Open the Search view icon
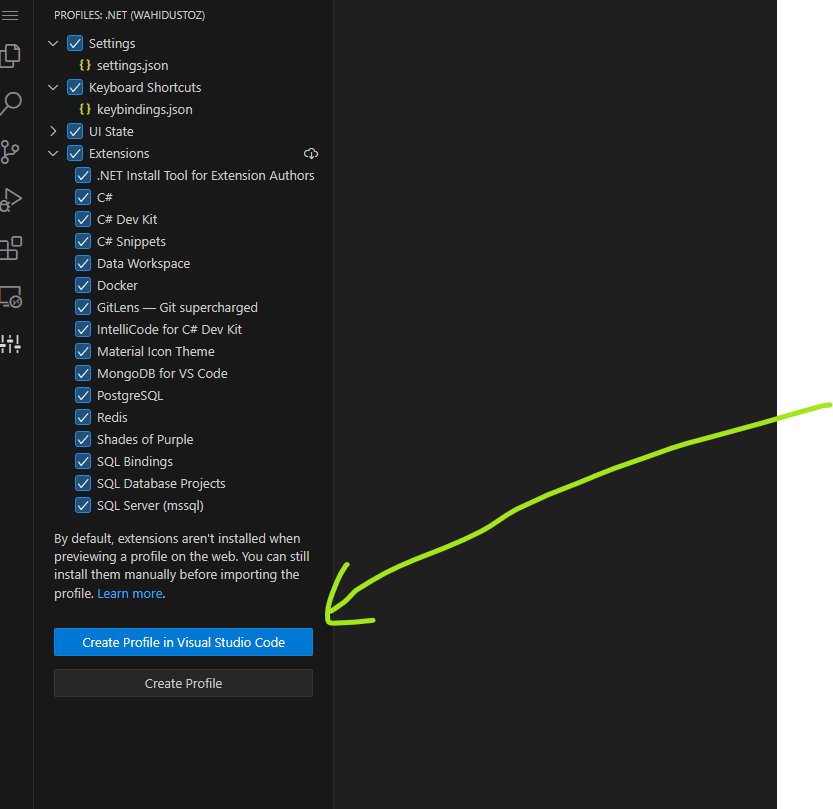 click(x=11, y=104)
